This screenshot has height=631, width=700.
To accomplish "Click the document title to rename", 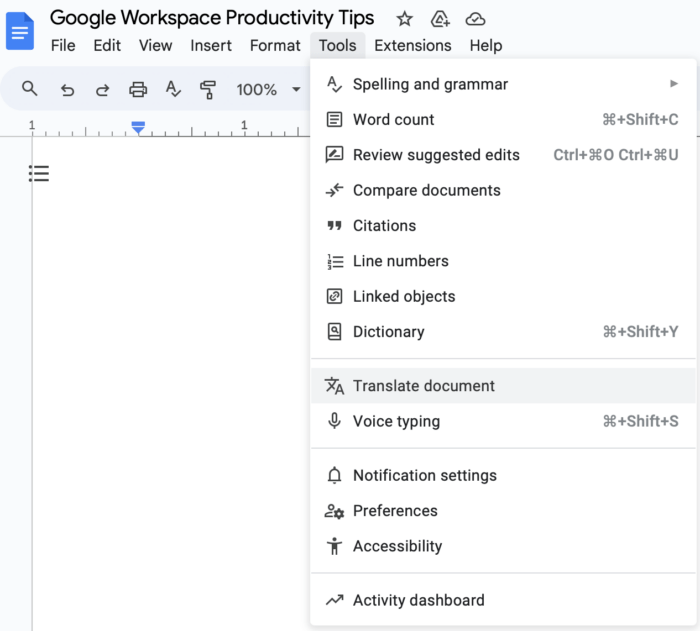I will click(212, 18).
